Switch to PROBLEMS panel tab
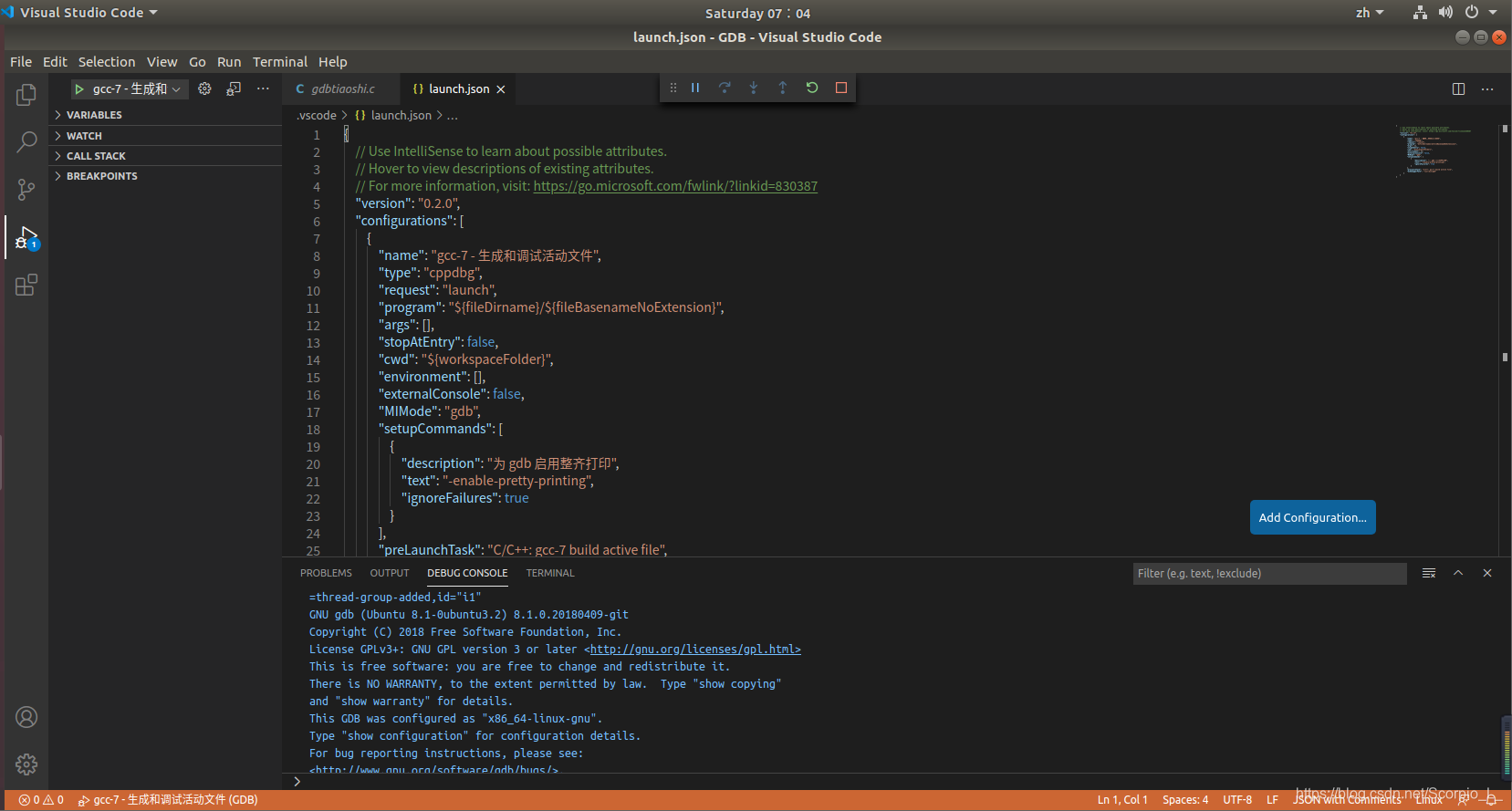Image resolution: width=1512 pixels, height=811 pixels. pos(326,573)
